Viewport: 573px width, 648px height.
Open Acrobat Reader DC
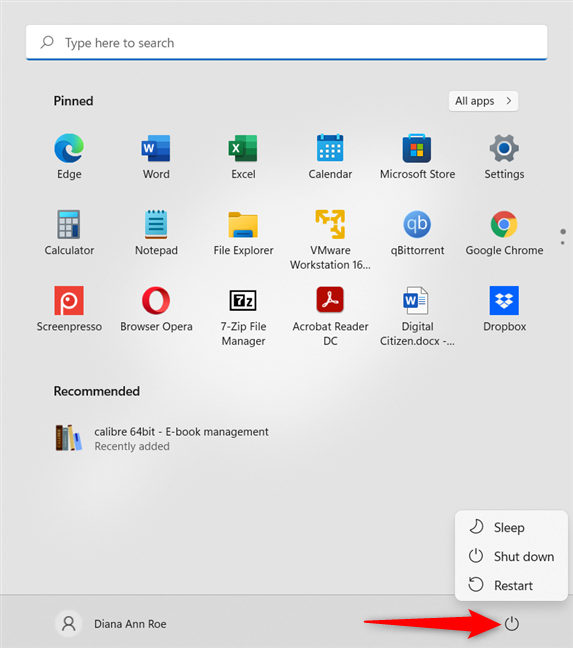[x=330, y=316]
